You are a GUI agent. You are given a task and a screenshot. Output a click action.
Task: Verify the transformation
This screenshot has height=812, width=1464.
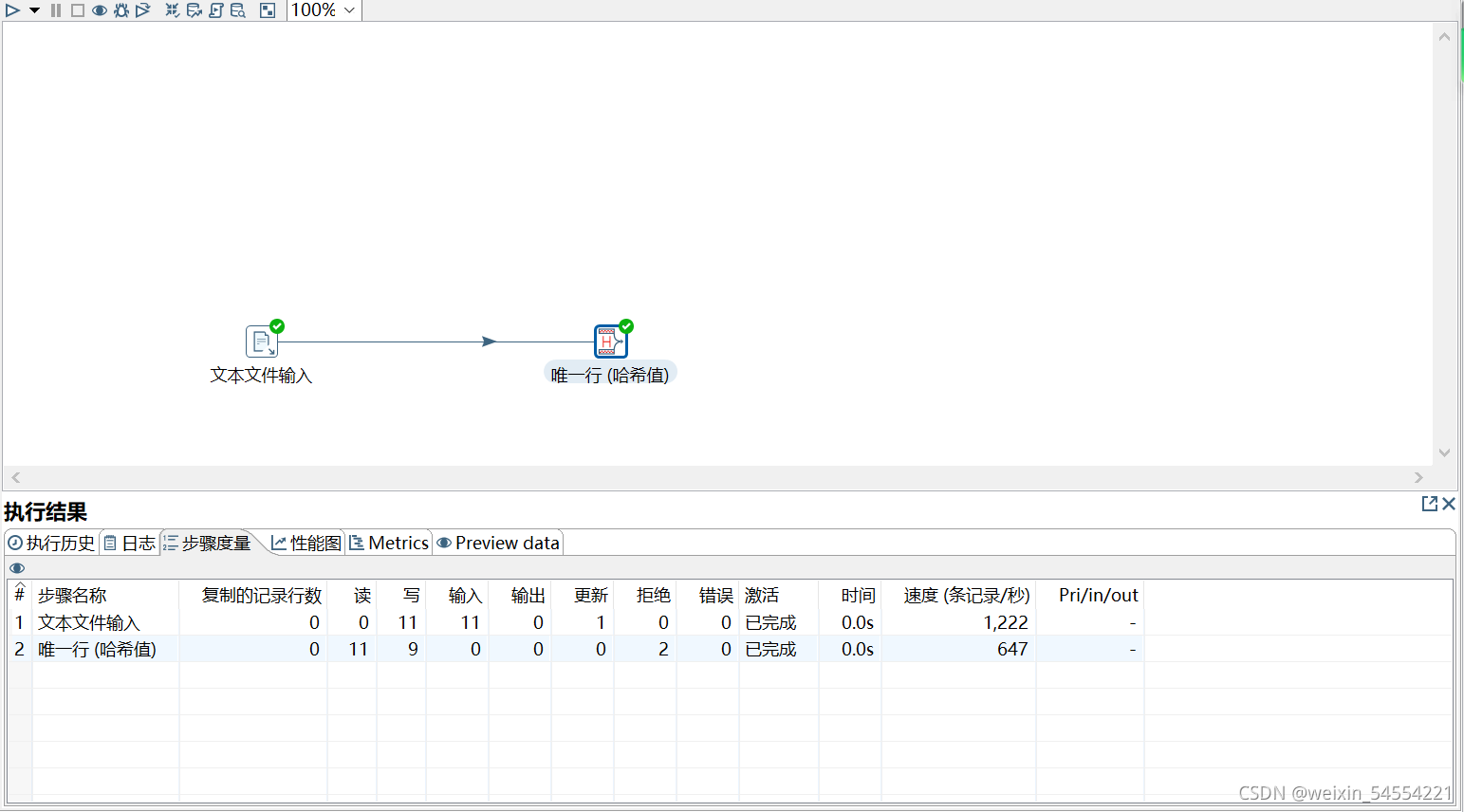[172, 10]
